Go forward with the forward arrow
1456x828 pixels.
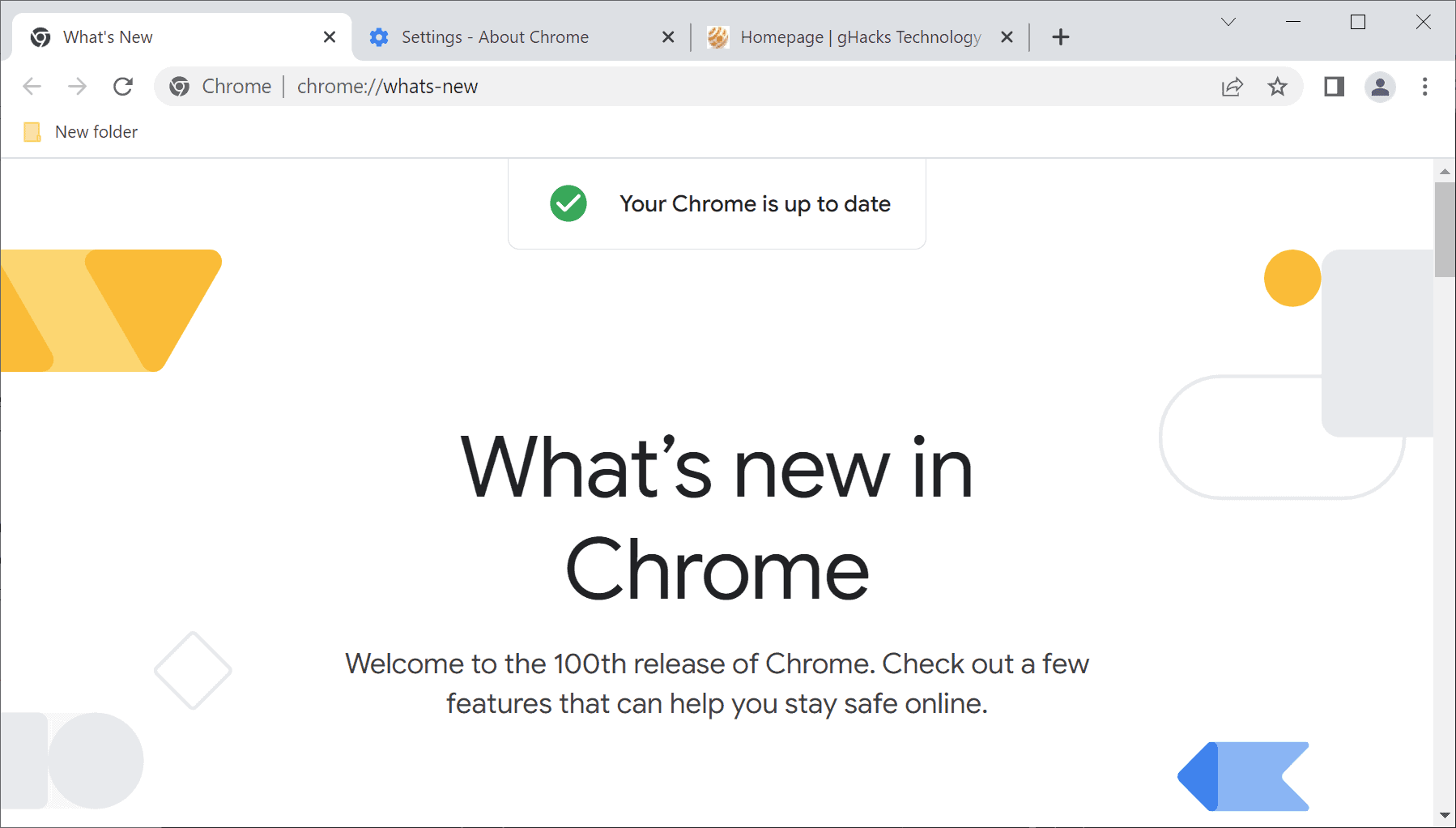(x=77, y=87)
